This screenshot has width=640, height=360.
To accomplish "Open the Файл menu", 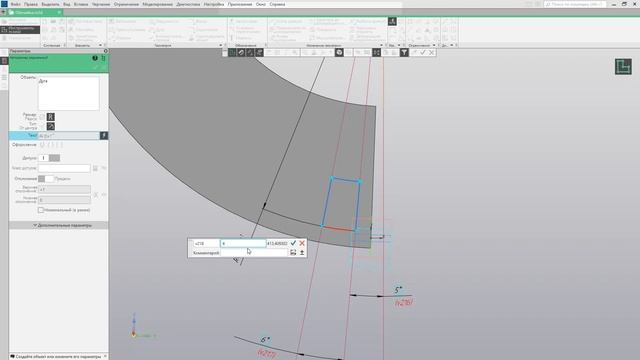I will [16, 4].
